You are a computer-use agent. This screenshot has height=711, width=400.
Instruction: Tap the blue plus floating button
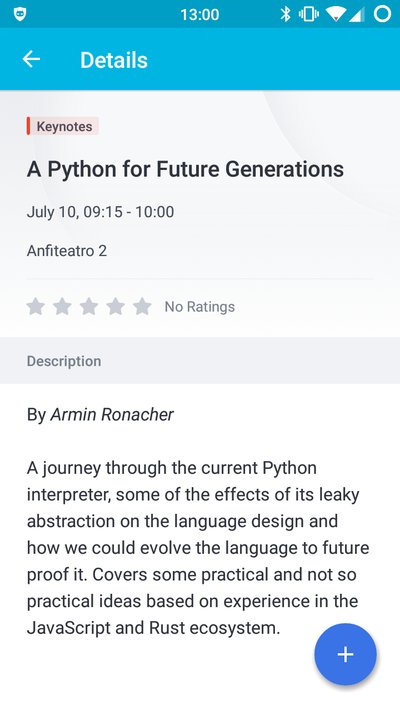tap(345, 654)
